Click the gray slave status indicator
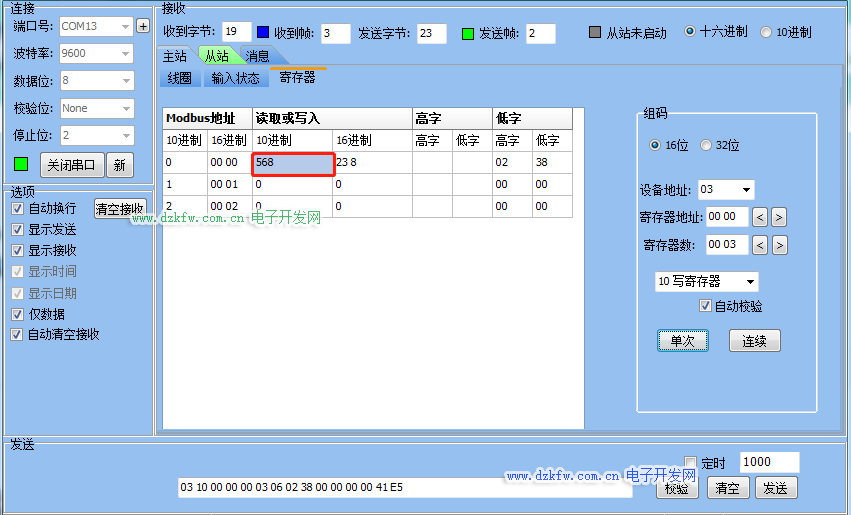The height and width of the screenshot is (515, 851). coord(596,32)
